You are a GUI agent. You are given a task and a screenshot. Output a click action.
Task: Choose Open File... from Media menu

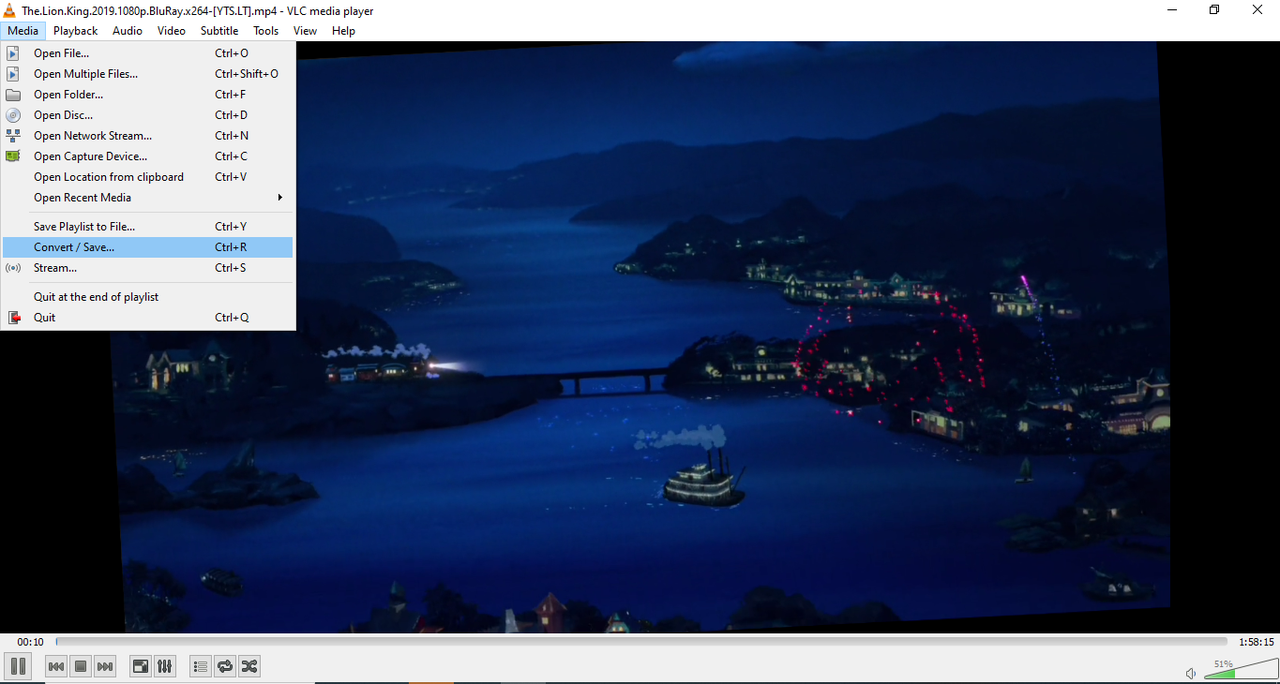tap(148, 53)
